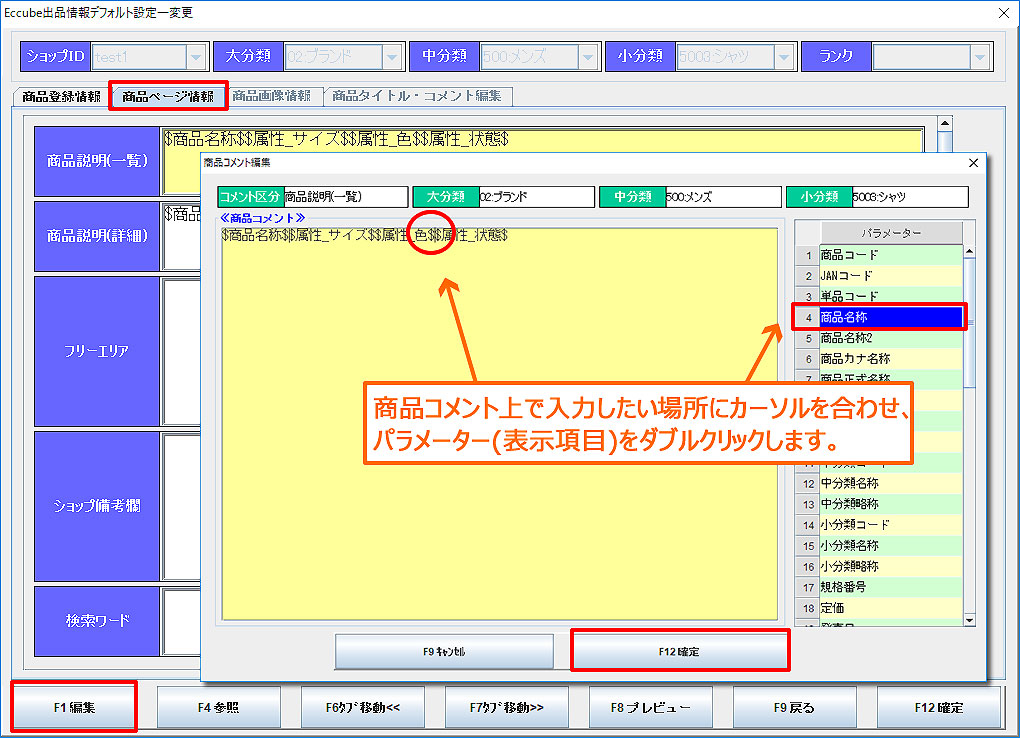Switch to 商品登録情報 tab
The width and height of the screenshot is (1020, 738).
pos(61,97)
